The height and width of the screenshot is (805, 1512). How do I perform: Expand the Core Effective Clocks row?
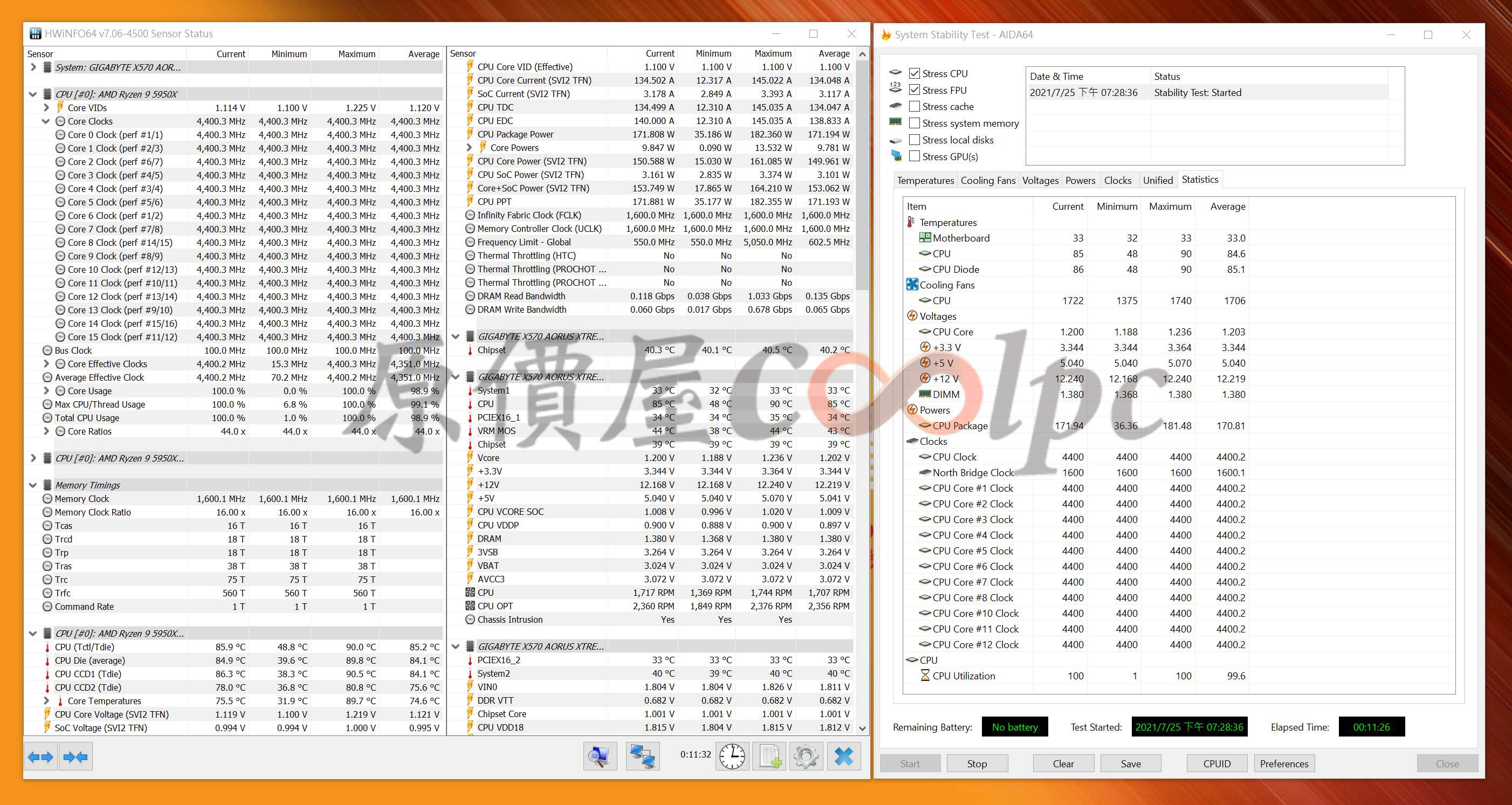[46, 364]
